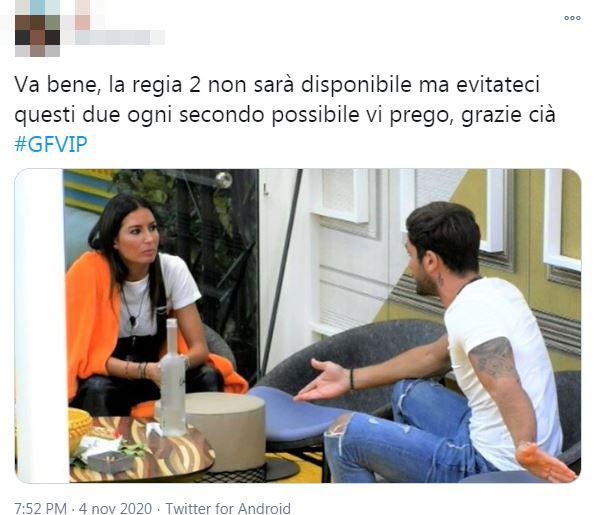Click the 4 nov 2020 date
This screenshot has width=597, height=515.
115,508
